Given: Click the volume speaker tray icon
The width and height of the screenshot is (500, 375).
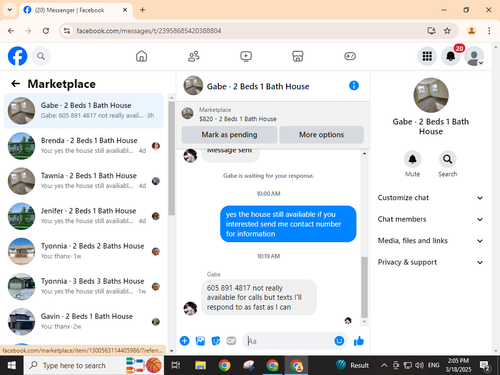Looking at the screenshot, I should coord(418,366).
